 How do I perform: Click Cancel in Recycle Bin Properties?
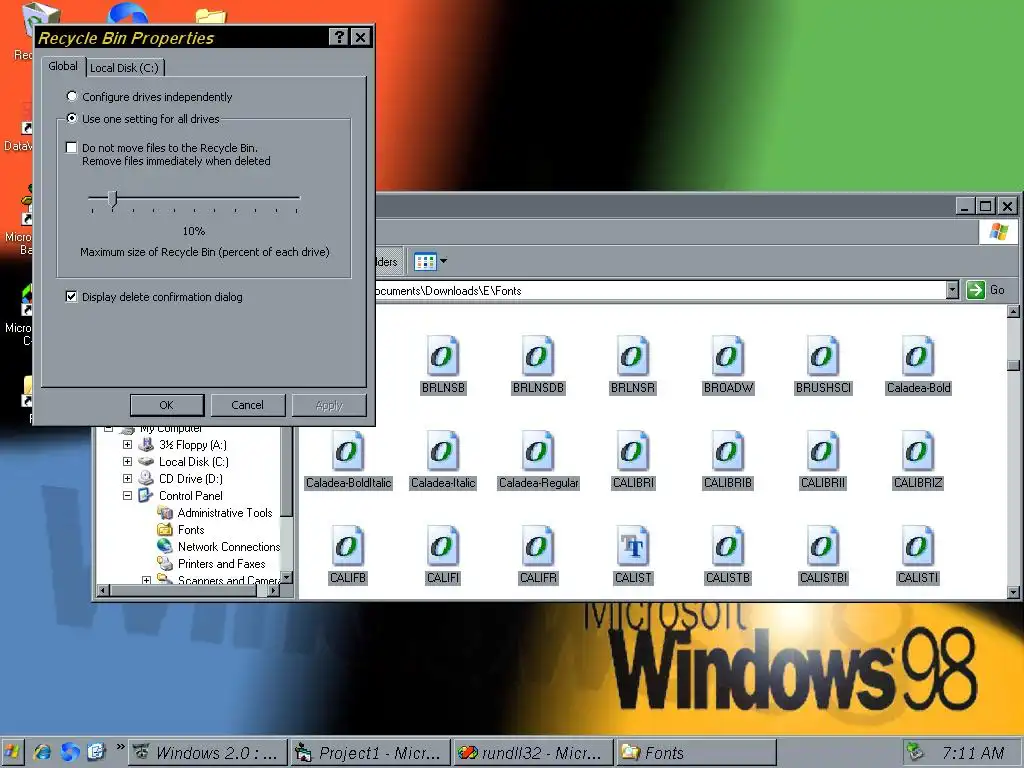(x=248, y=405)
